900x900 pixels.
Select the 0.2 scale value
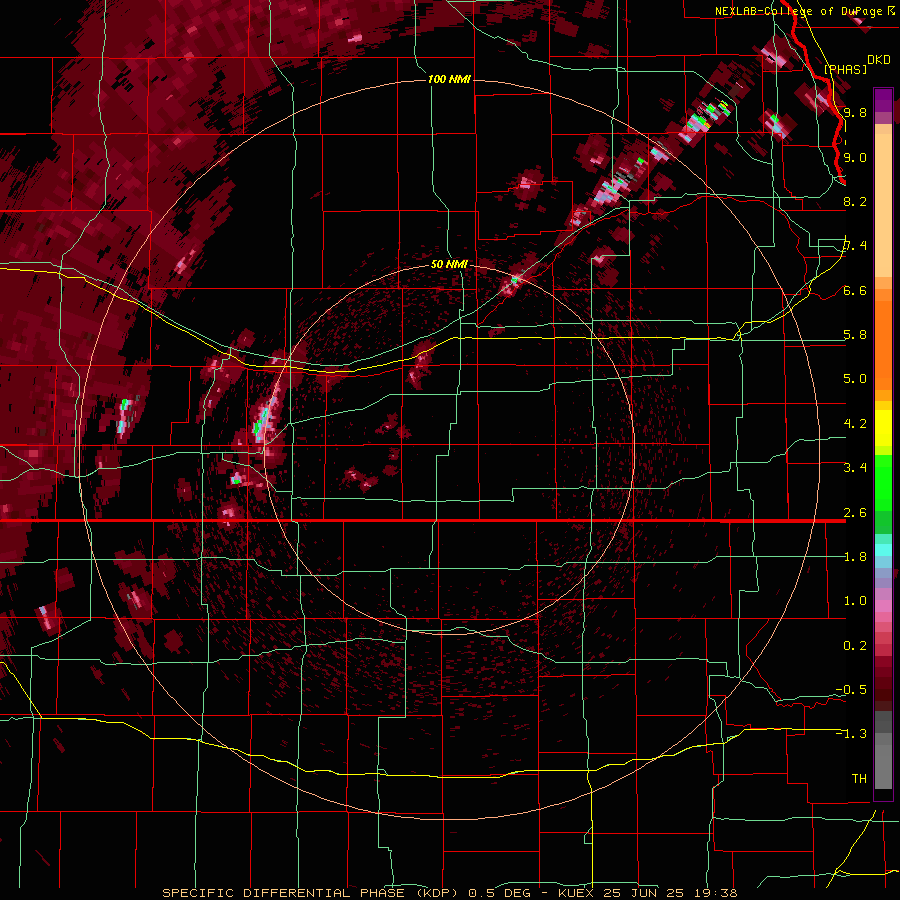(x=855, y=646)
